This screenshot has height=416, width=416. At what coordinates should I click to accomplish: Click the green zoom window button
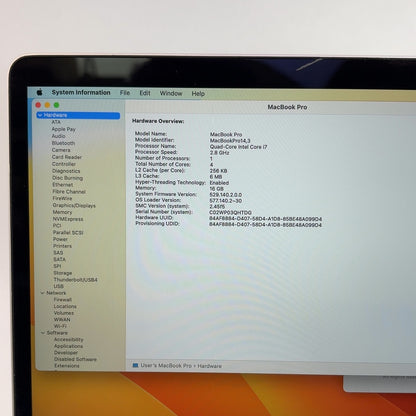pyautogui.click(x=57, y=105)
